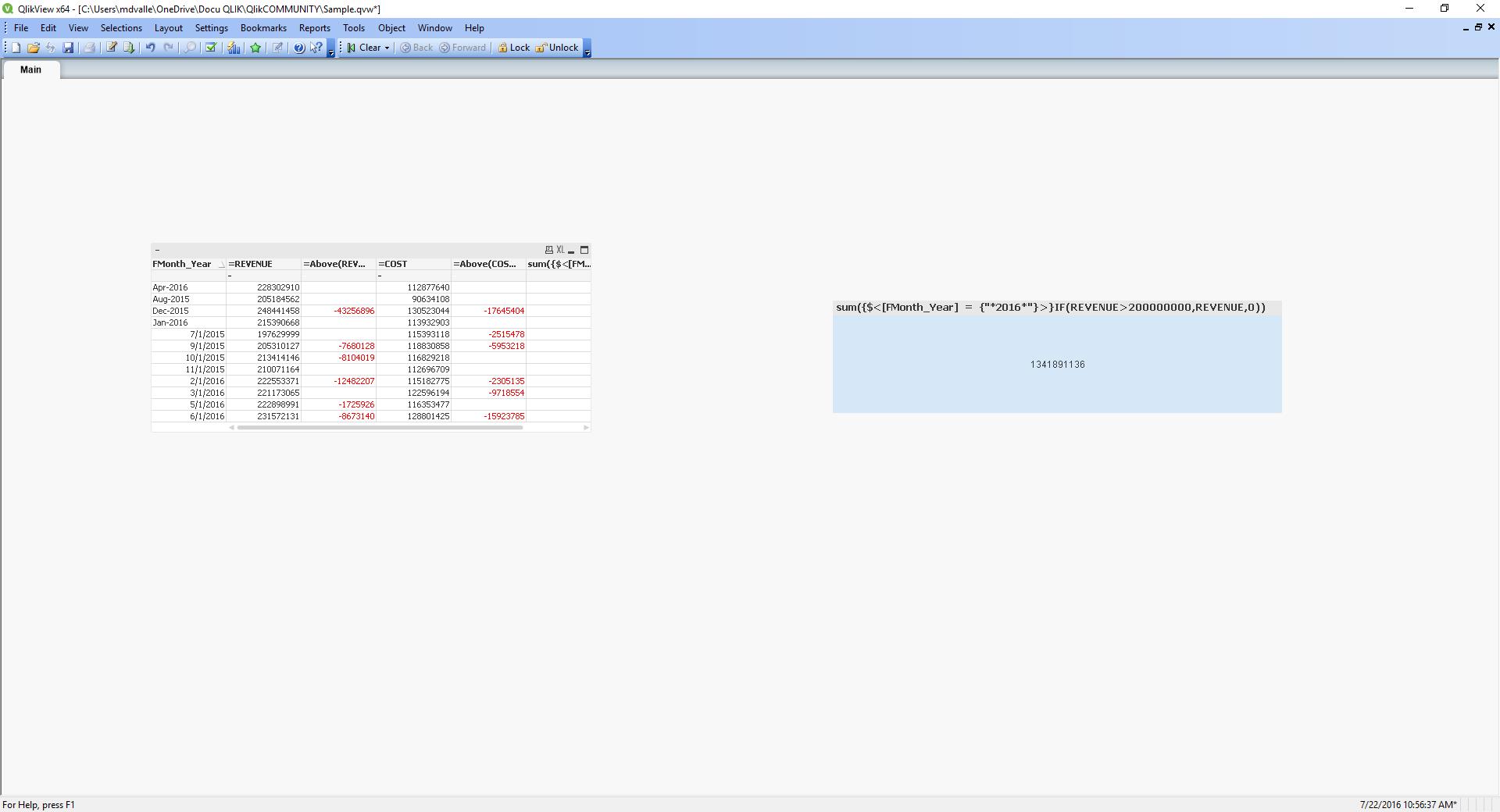The width and height of the screenshot is (1500, 812).
Task: Click the sum({$<[FM... column header
Action: point(559,264)
